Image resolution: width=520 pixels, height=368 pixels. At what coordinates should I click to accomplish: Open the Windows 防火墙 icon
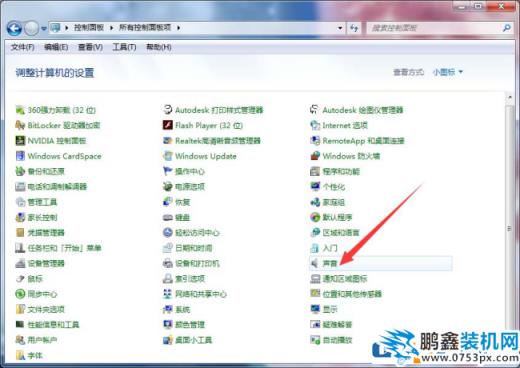315,156
